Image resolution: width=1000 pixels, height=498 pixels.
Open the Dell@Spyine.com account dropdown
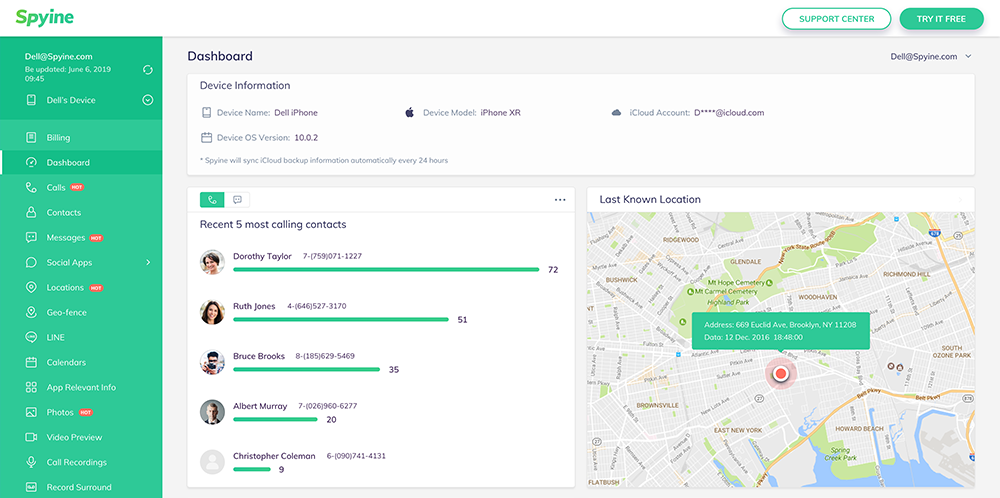click(930, 56)
